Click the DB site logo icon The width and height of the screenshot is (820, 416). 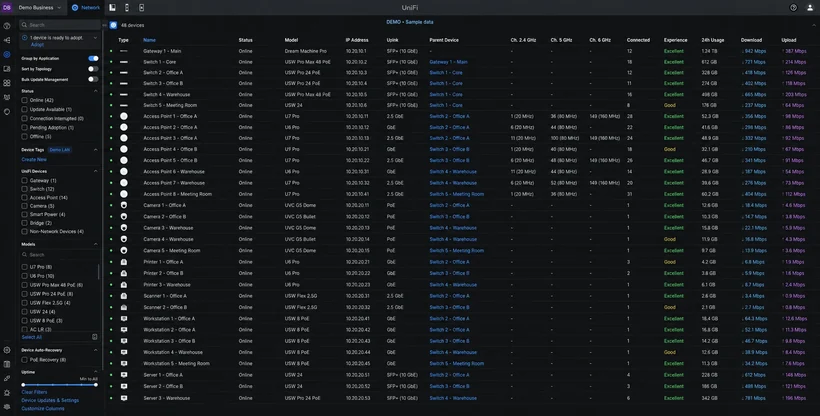(7, 7)
